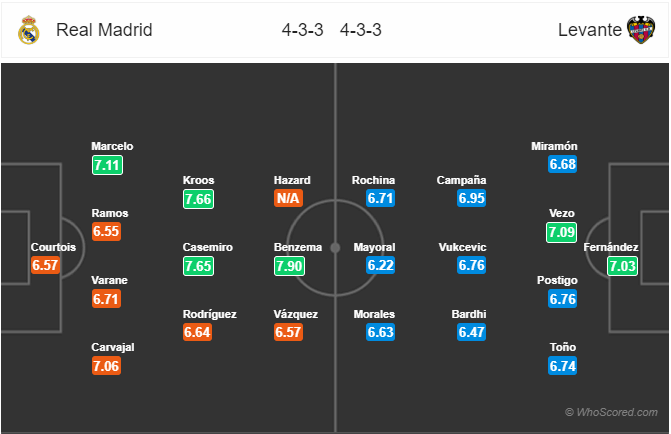Image resolution: width=671 pixels, height=434 pixels.
Task: Select Kroos's 7.66 rating badge
Action: point(198,199)
